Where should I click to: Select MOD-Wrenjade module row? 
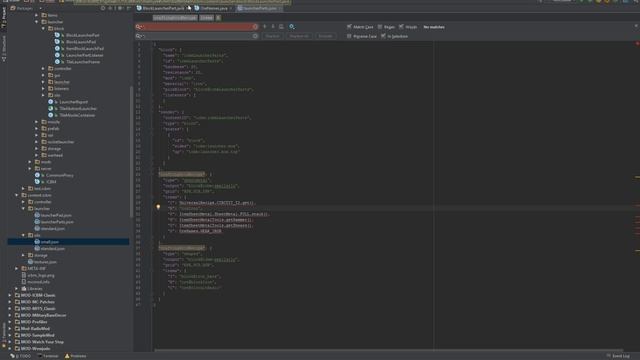(69, 349)
